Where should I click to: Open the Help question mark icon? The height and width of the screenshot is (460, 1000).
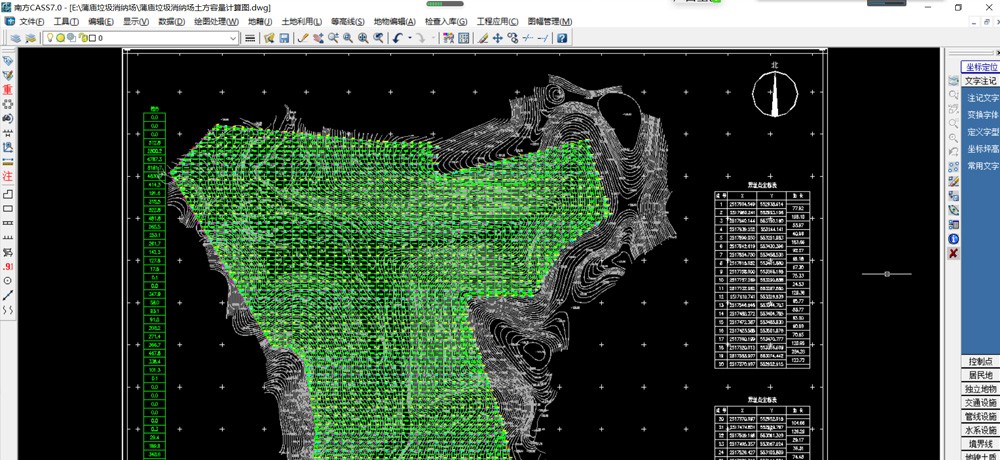[x=562, y=38]
